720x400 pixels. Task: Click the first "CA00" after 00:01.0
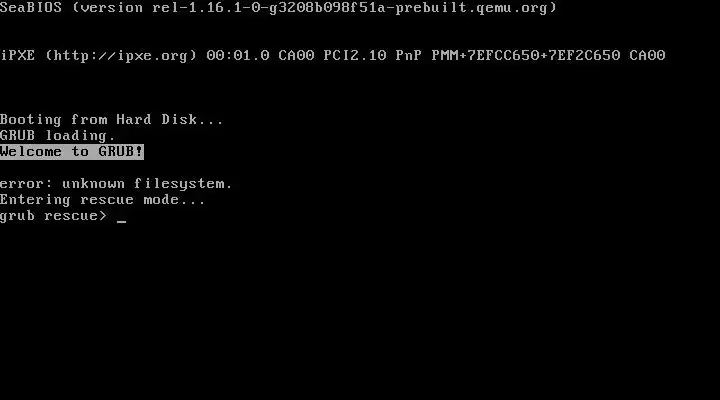click(296, 56)
